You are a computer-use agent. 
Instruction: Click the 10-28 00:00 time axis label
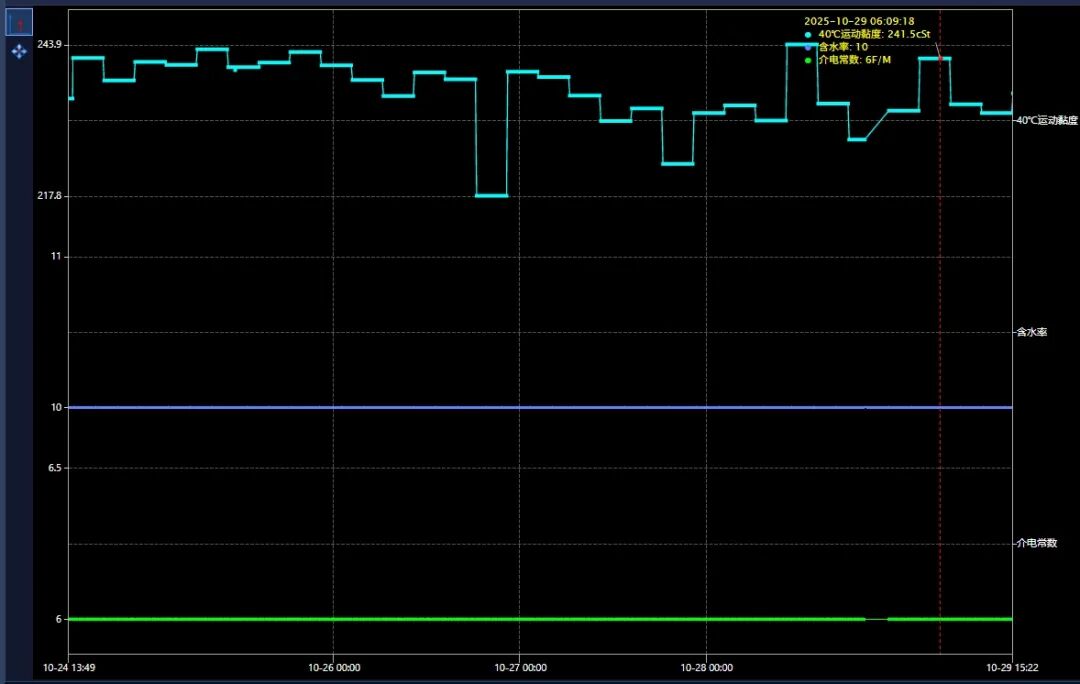[x=706, y=667]
